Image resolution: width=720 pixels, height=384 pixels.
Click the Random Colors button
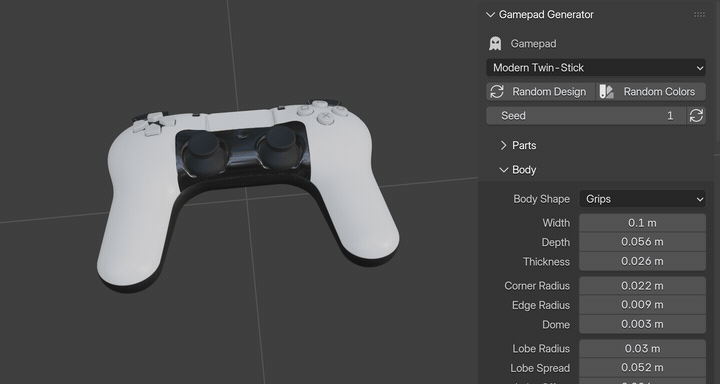click(x=651, y=92)
